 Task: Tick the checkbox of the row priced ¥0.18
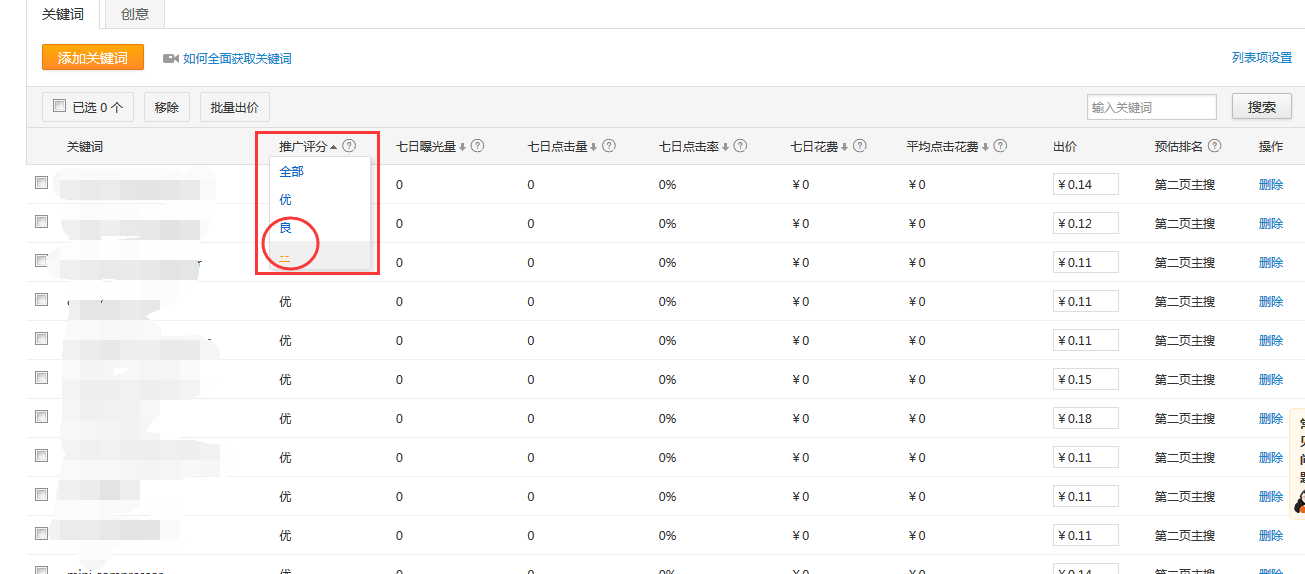pos(41,417)
